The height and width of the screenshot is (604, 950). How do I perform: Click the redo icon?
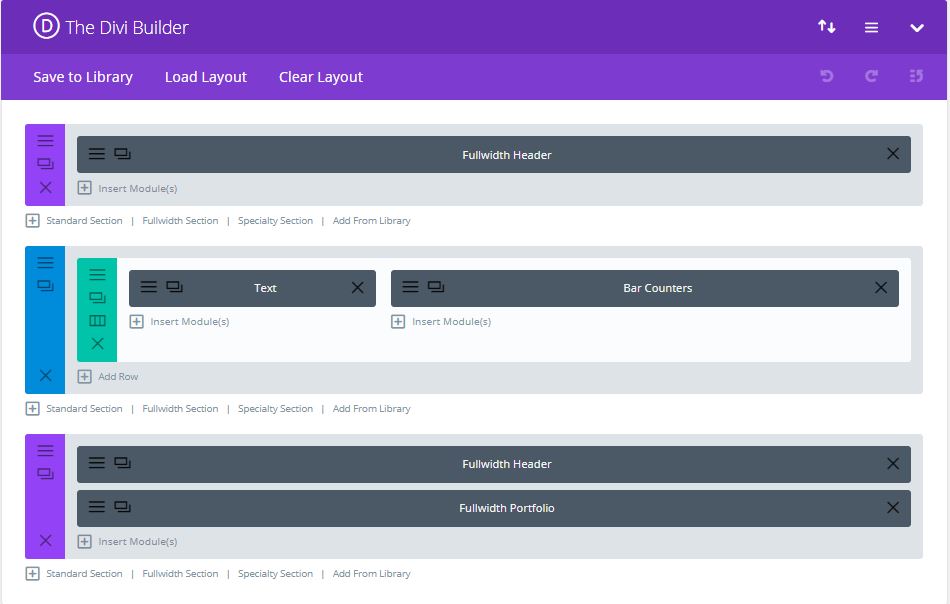(x=871, y=76)
